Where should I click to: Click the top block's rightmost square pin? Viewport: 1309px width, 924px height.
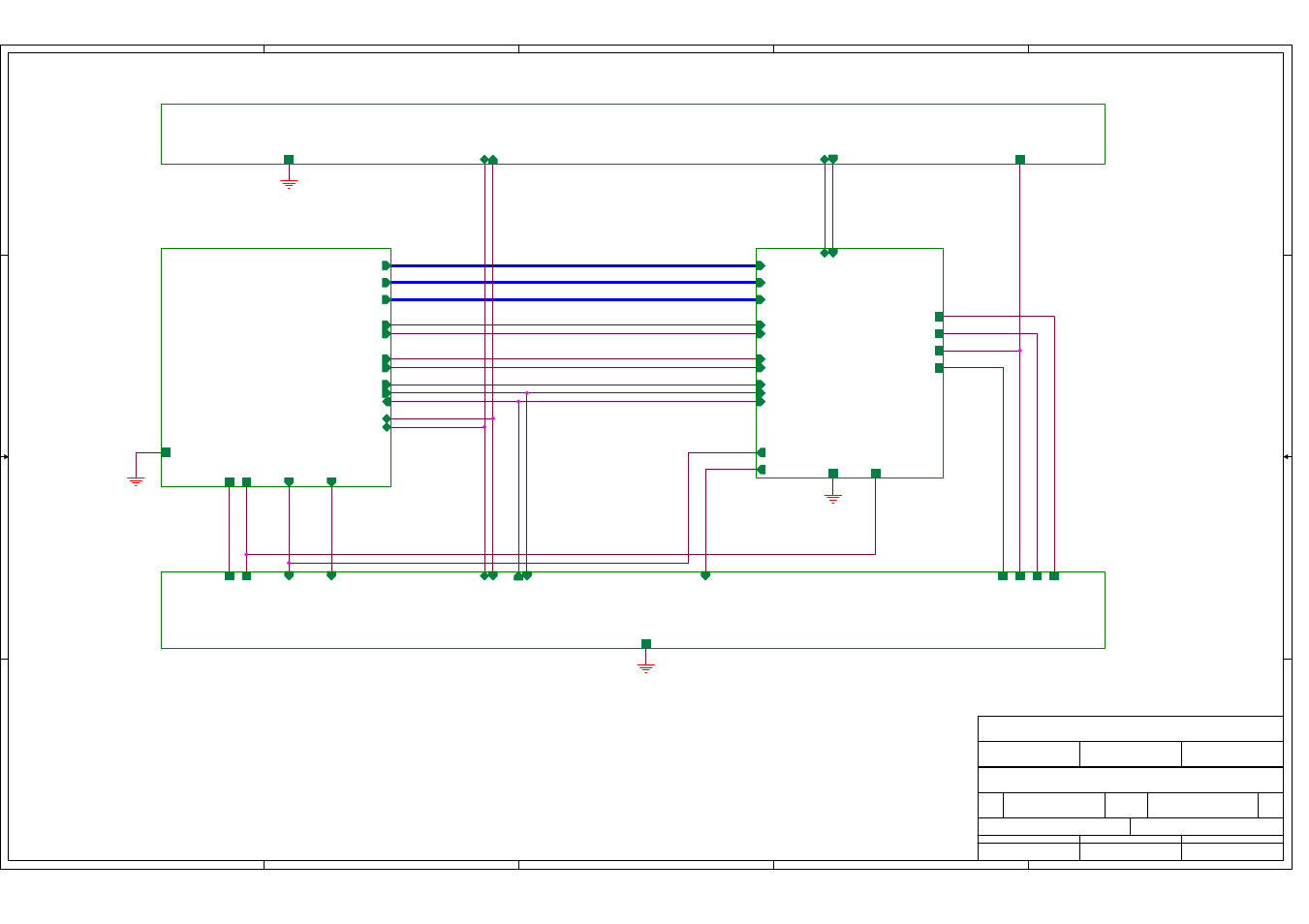tap(1020, 160)
